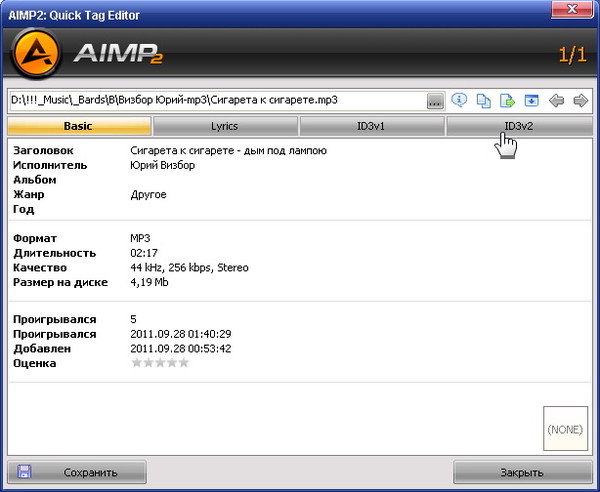This screenshot has height=492, width=600.
Task: Click the duration value '02:17'
Action: click(144, 253)
